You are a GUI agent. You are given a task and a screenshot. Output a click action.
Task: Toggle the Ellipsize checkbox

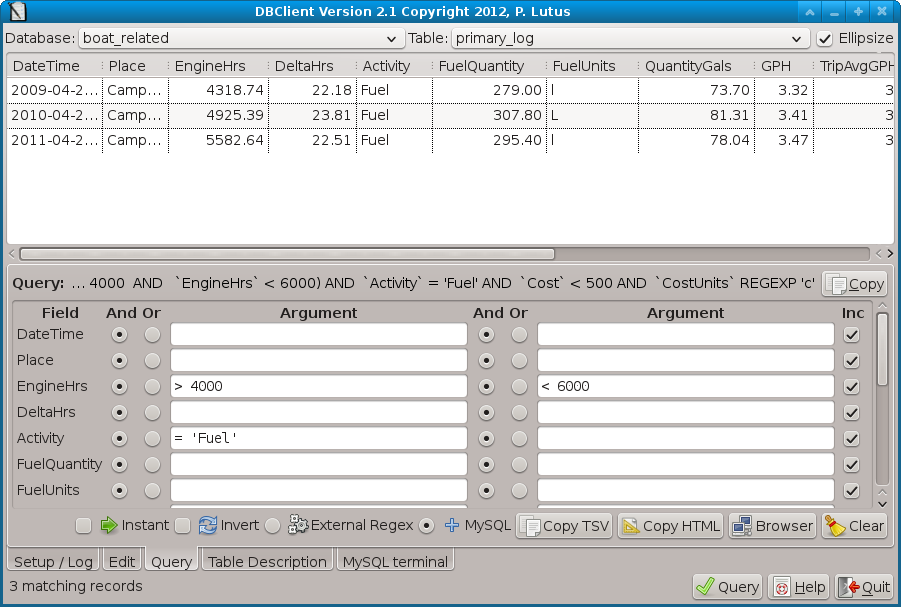coord(824,39)
